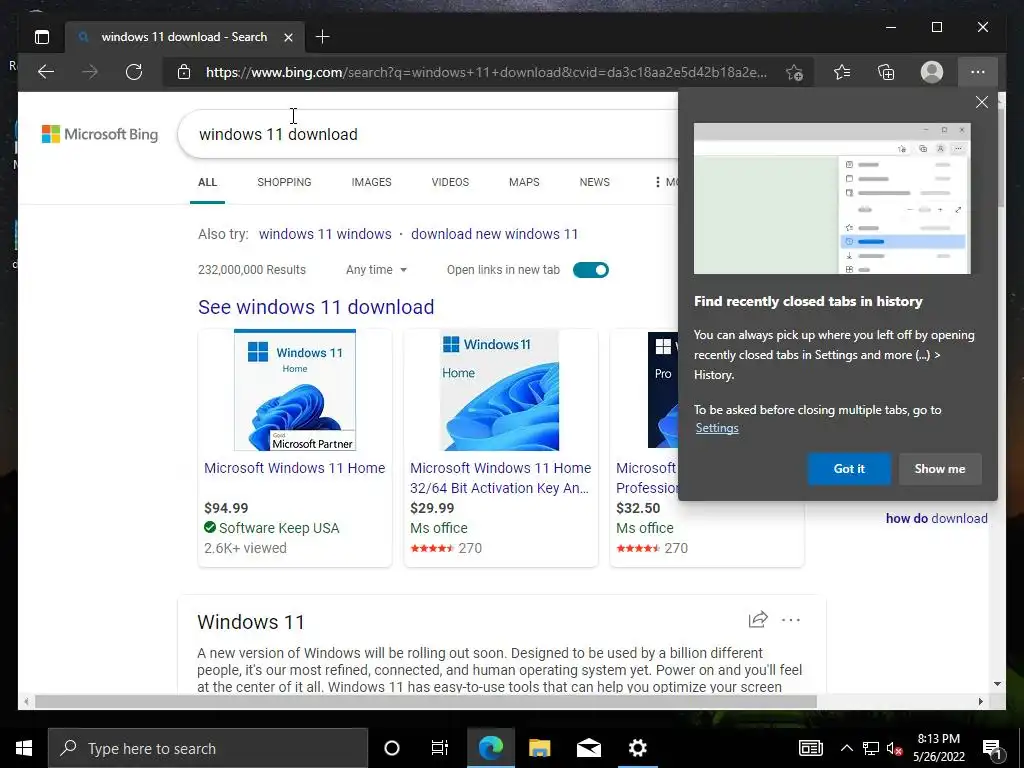Select the ALL results tab
This screenshot has width=1024, height=768.
click(x=207, y=182)
